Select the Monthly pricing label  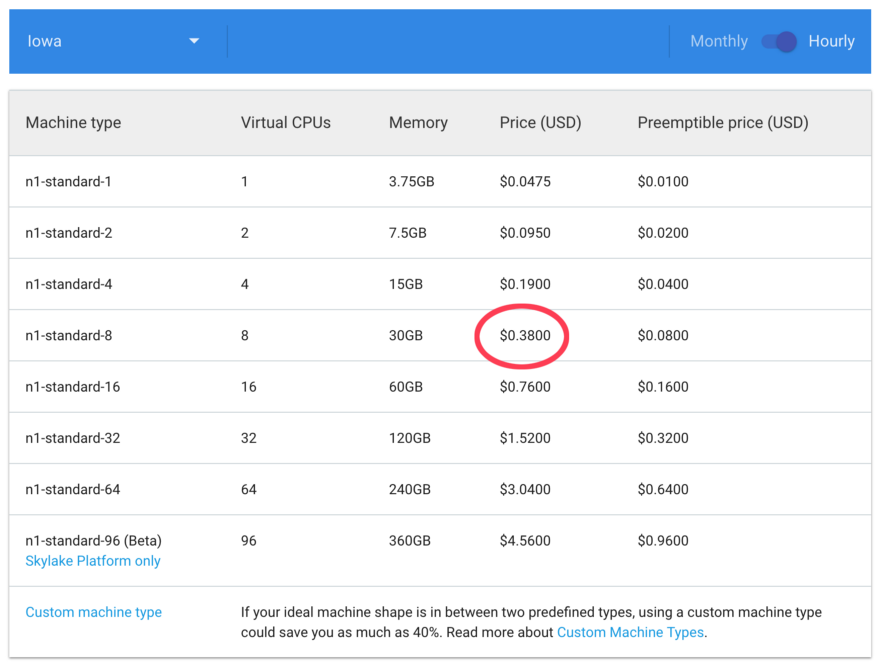(718, 42)
